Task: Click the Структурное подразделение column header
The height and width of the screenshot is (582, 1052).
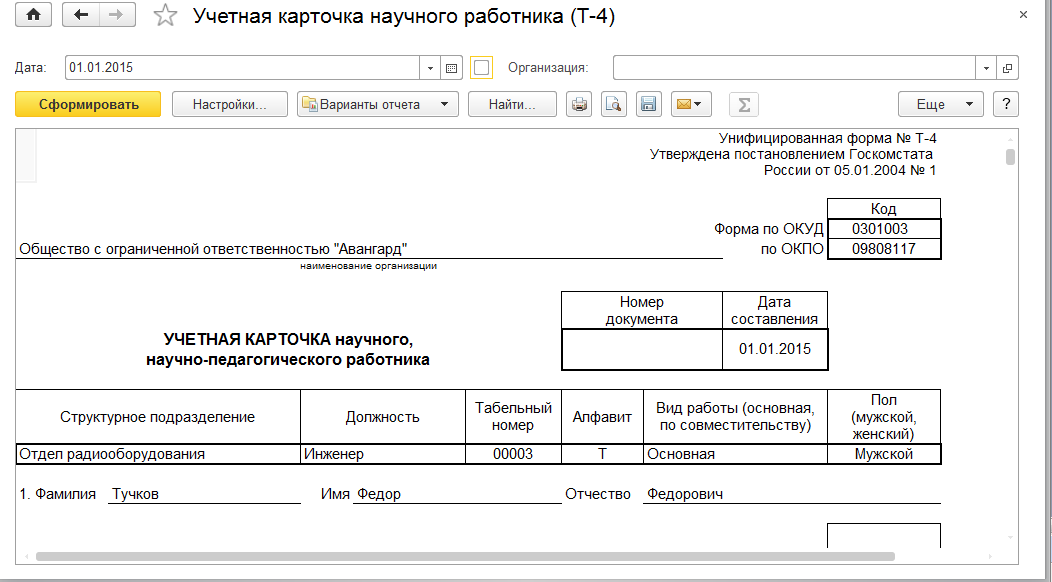Action: 158,417
